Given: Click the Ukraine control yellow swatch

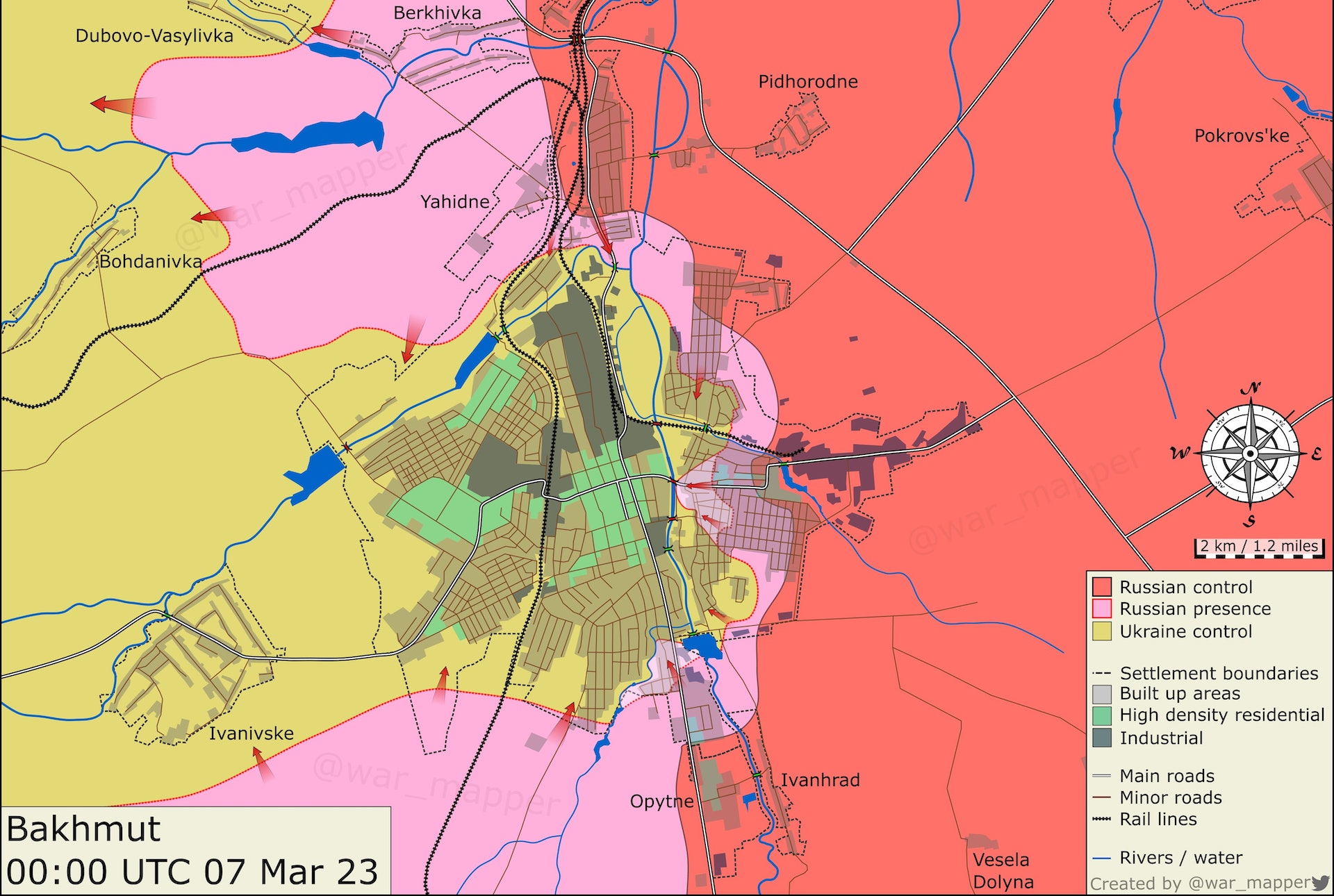Looking at the screenshot, I should tap(1101, 631).
